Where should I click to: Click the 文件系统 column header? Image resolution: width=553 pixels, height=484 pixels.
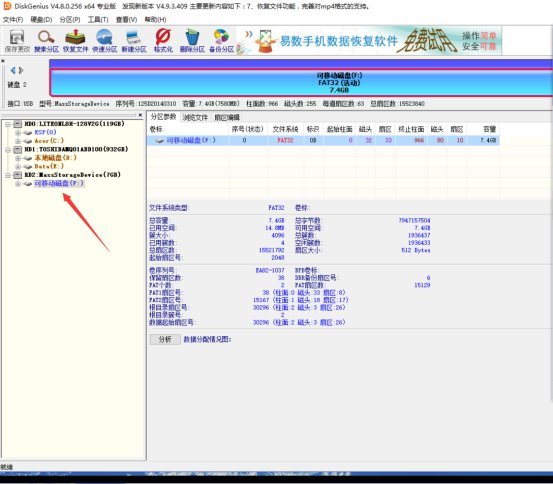tap(285, 129)
